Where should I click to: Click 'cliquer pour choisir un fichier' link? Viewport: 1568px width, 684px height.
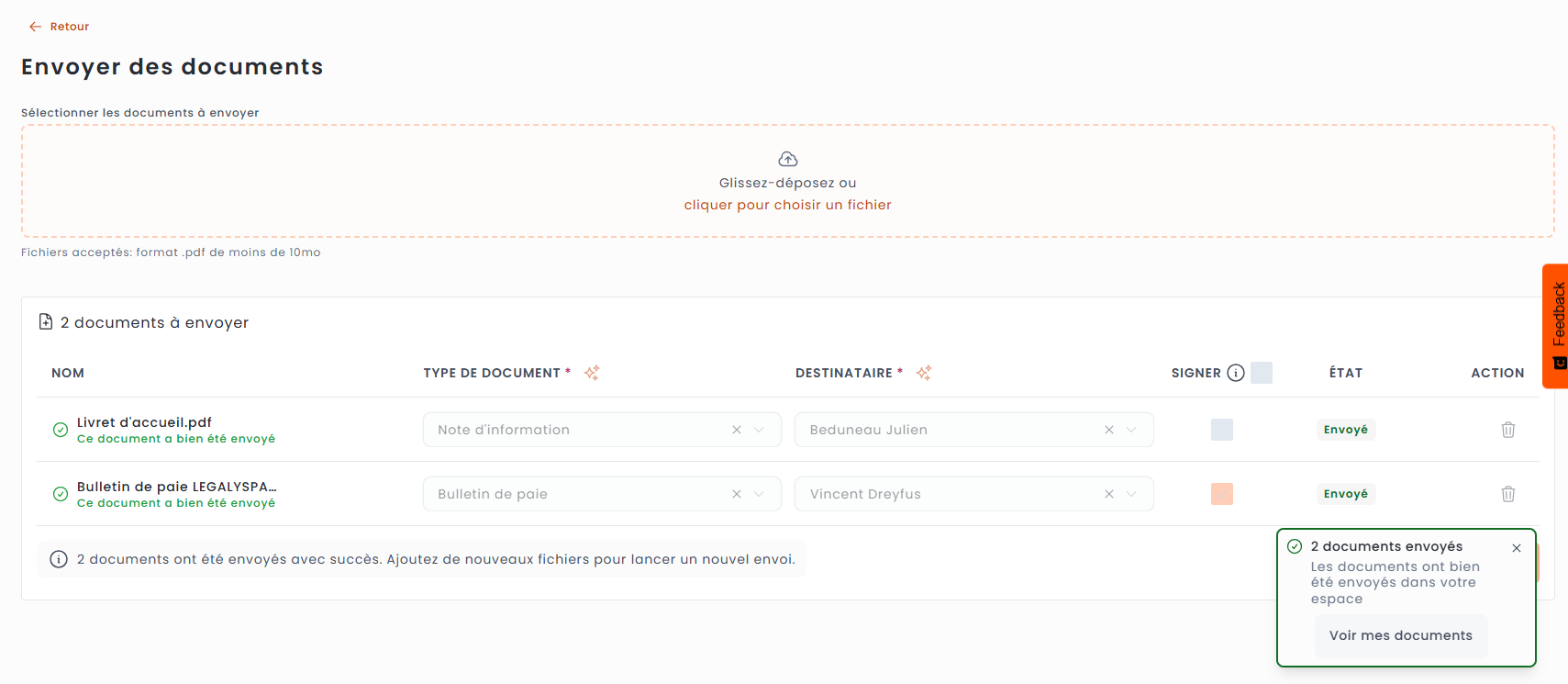coord(787,205)
